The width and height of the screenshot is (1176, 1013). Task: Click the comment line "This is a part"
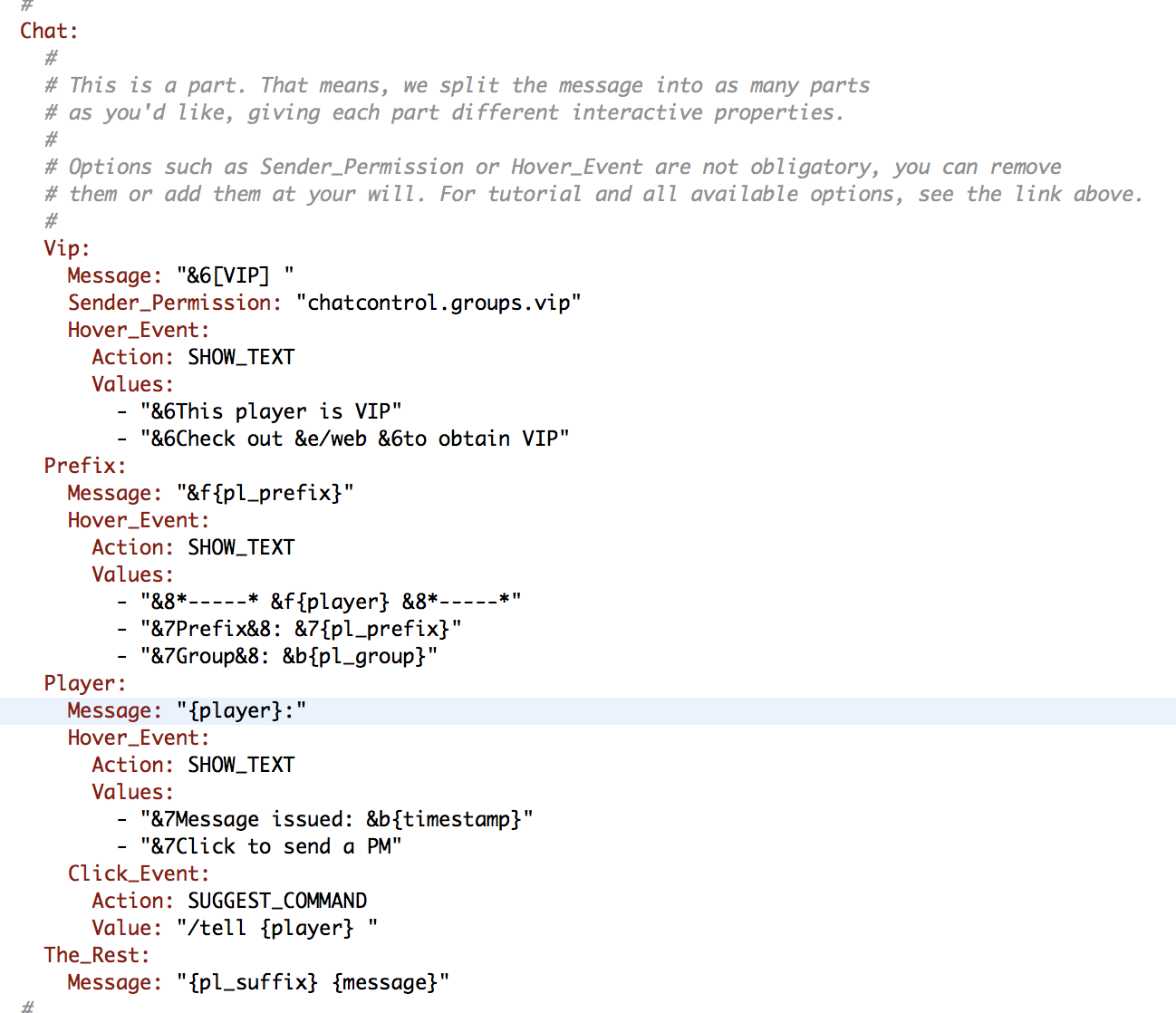coord(458,85)
